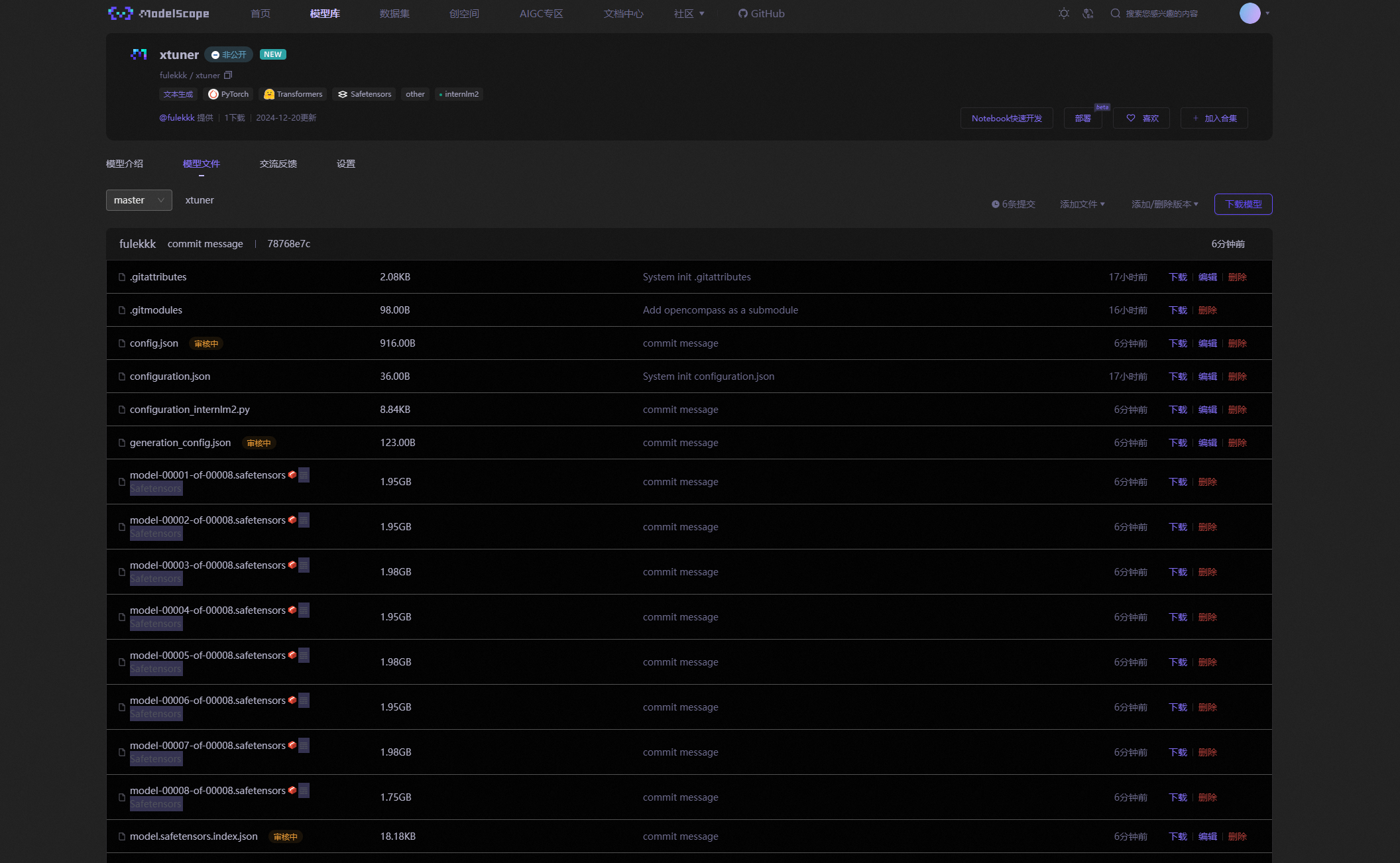This screenshot has height=863, width=1400.
Task: Expand the master branch dropdown
Action: (139, 200)
